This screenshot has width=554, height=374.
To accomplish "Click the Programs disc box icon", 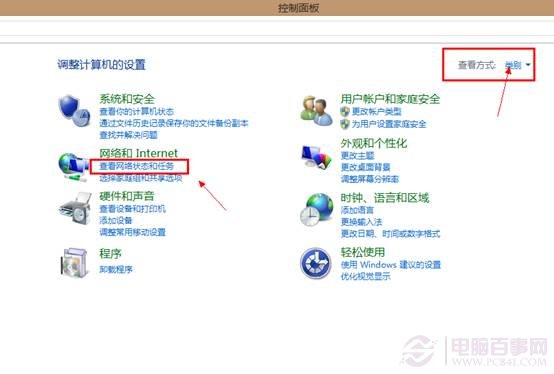I will click(x=74, y=263).
